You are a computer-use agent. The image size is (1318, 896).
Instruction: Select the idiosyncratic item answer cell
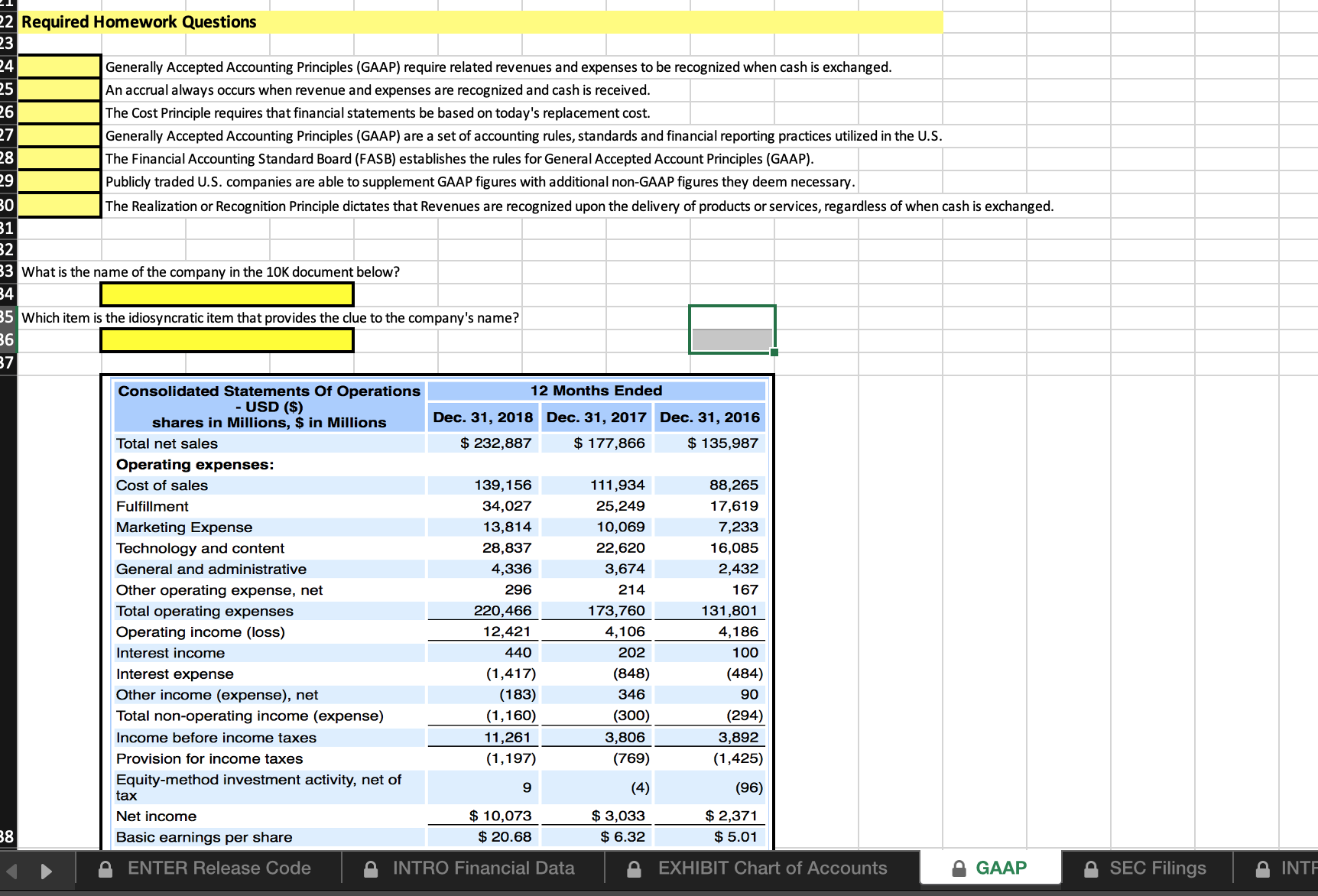point(227,340)
